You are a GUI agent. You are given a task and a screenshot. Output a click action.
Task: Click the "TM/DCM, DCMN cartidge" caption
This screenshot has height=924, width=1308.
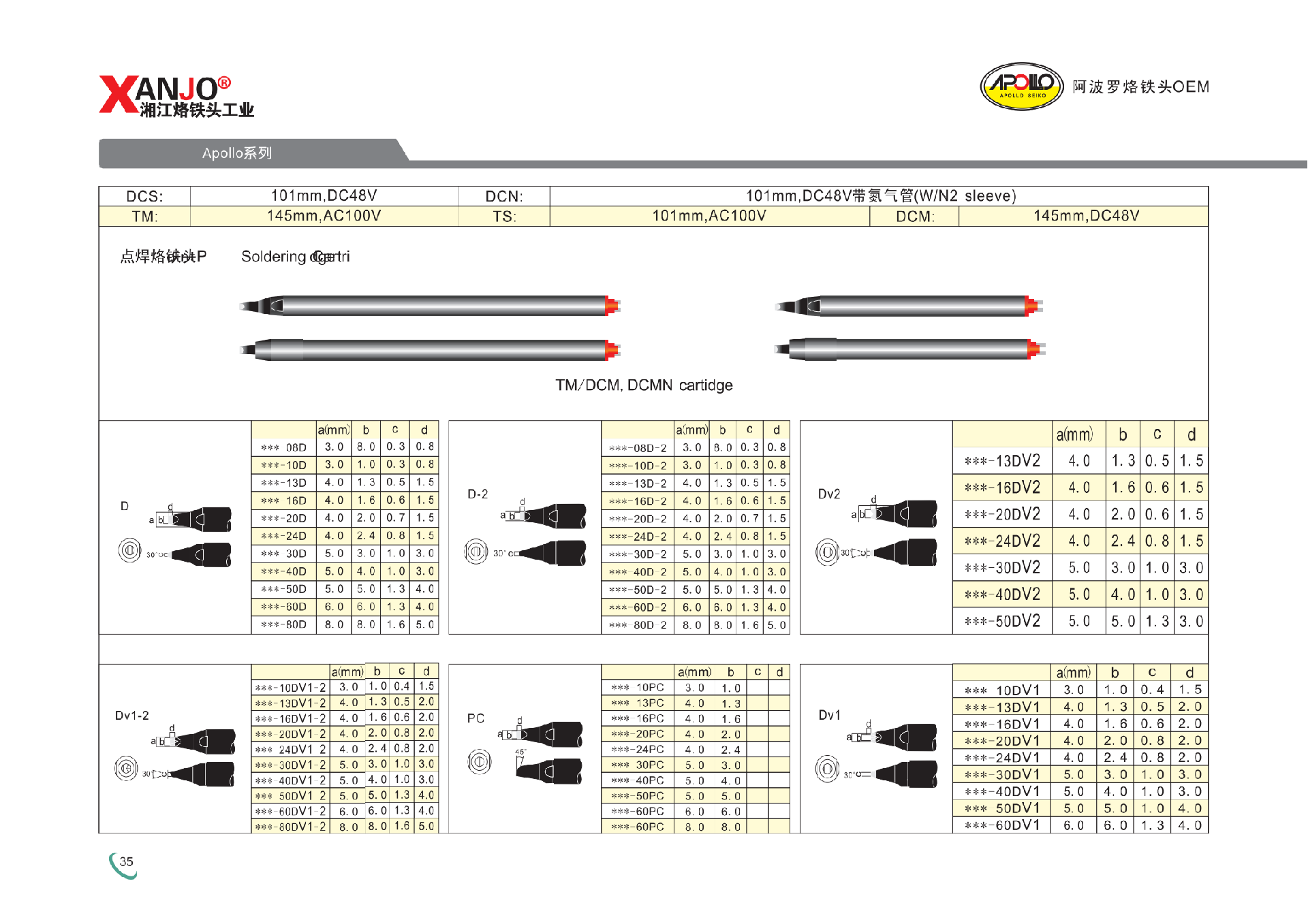pyautogui.click(x=644, y=385)
